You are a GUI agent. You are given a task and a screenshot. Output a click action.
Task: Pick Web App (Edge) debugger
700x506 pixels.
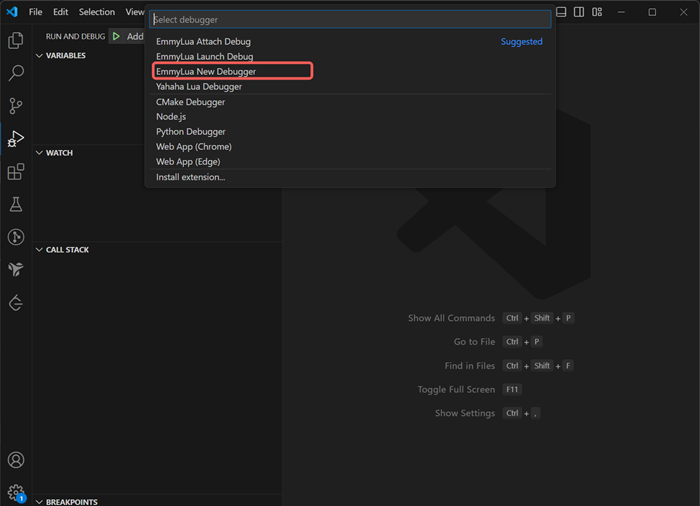coord(350,162)
